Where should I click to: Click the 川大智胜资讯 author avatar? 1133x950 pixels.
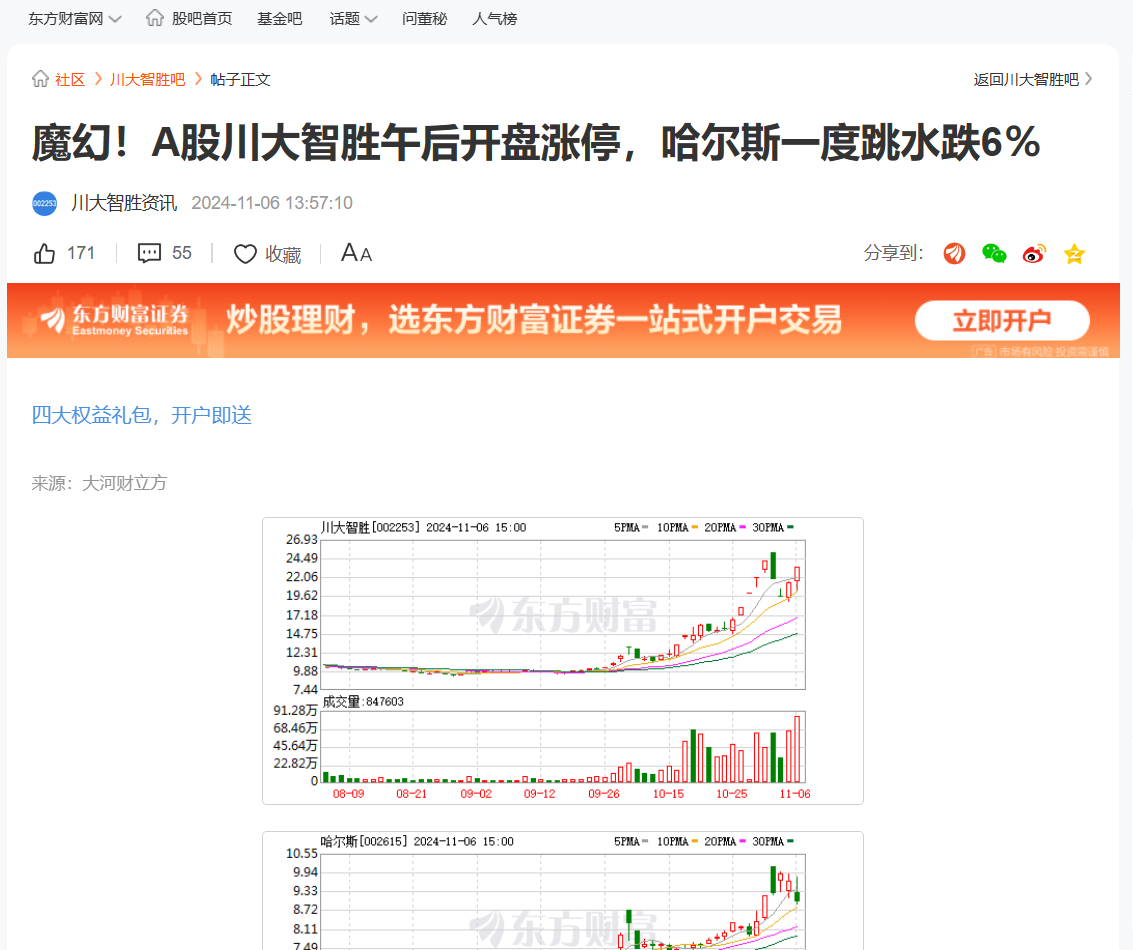(44, 203)
